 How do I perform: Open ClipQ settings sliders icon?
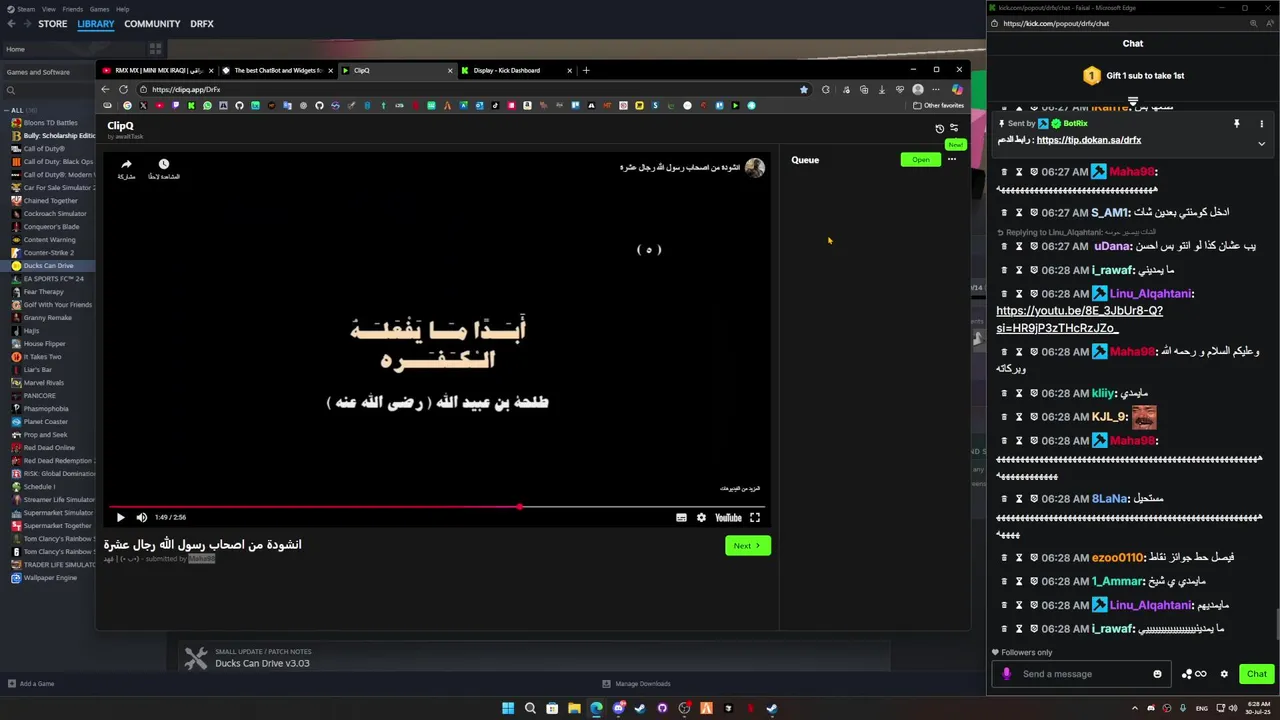click(954, 128)
